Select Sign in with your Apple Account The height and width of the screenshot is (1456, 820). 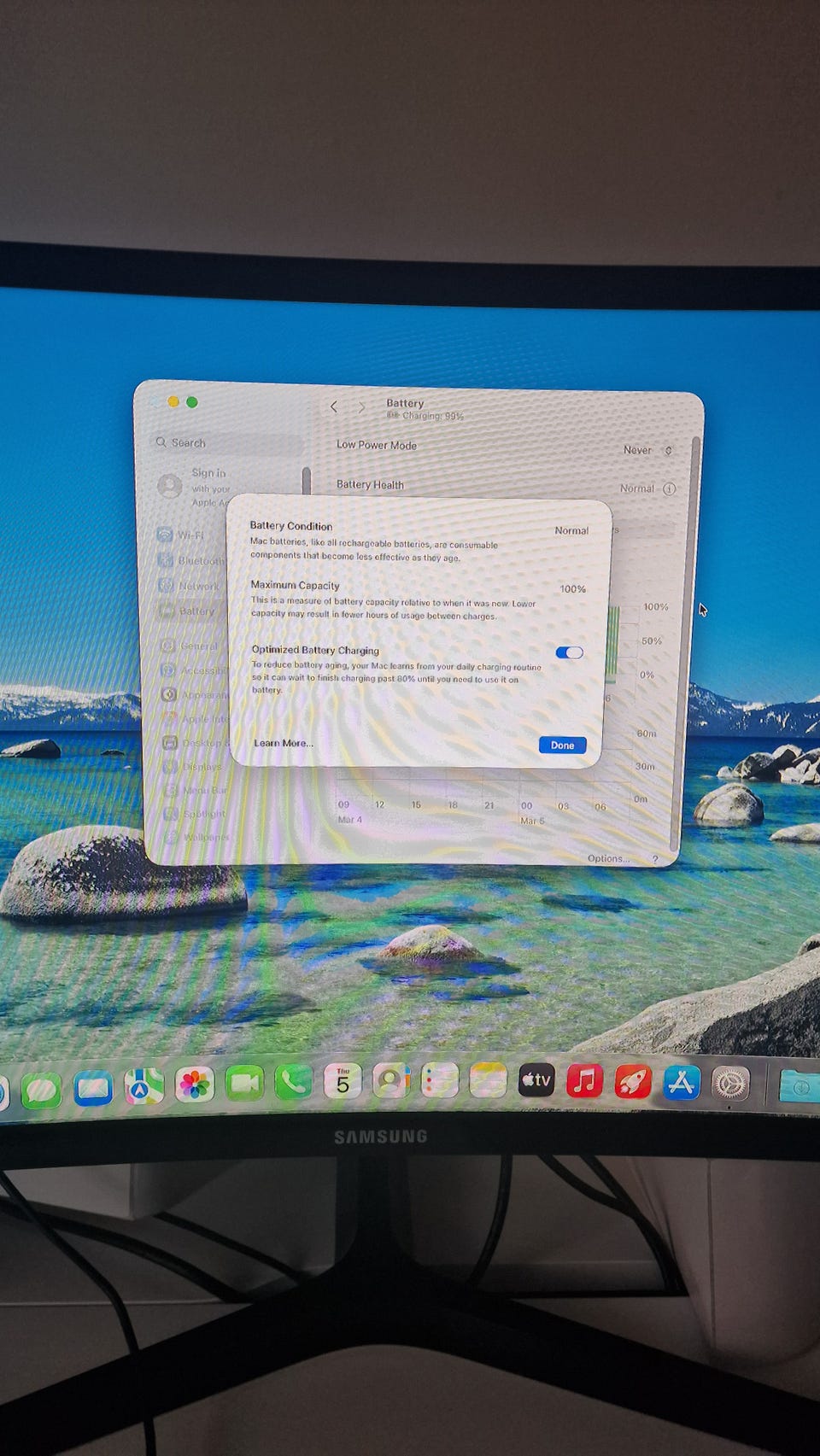coord(195,487)
